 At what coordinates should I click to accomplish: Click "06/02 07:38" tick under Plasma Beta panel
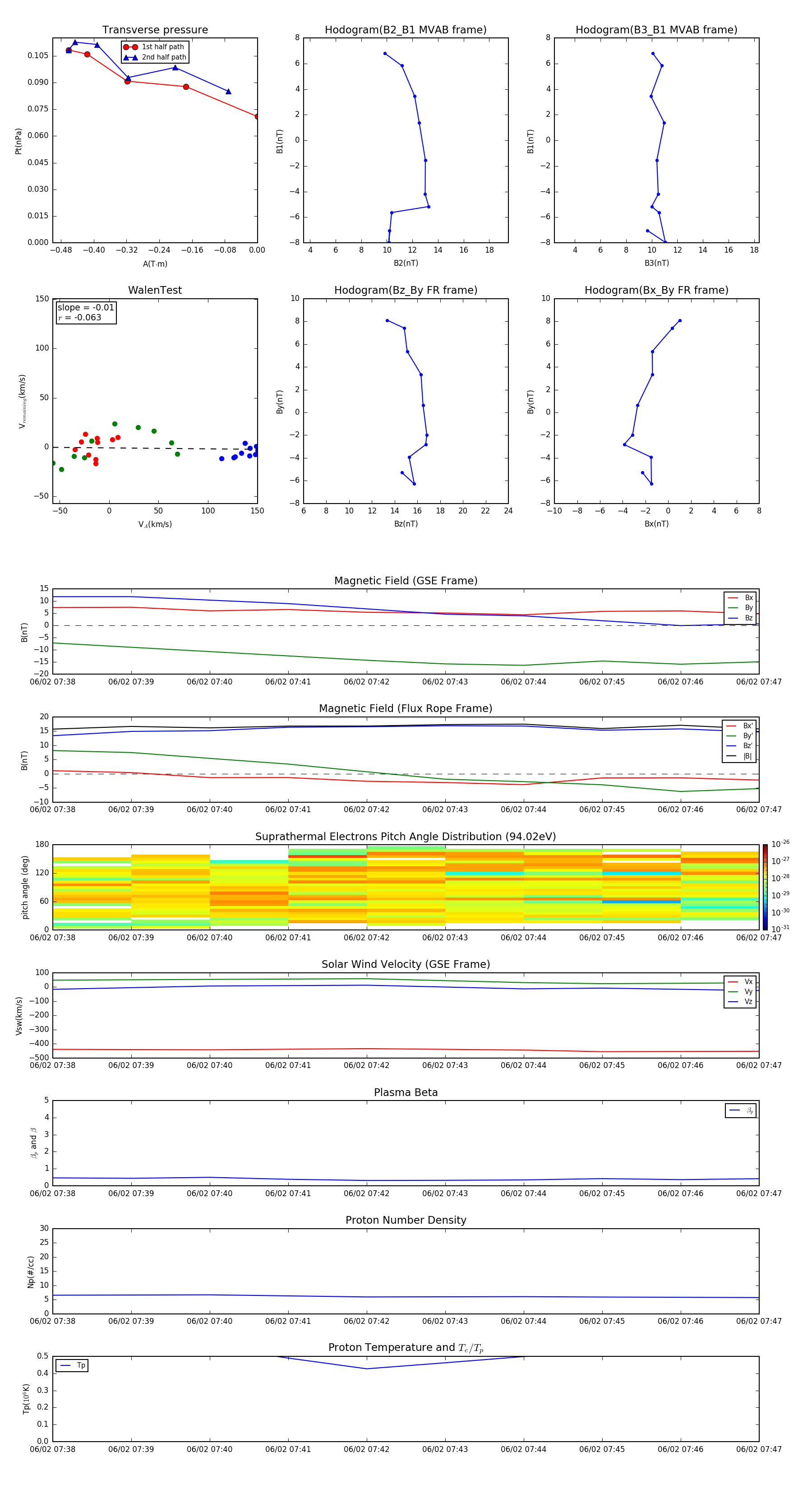click(x=53, y=1193)
